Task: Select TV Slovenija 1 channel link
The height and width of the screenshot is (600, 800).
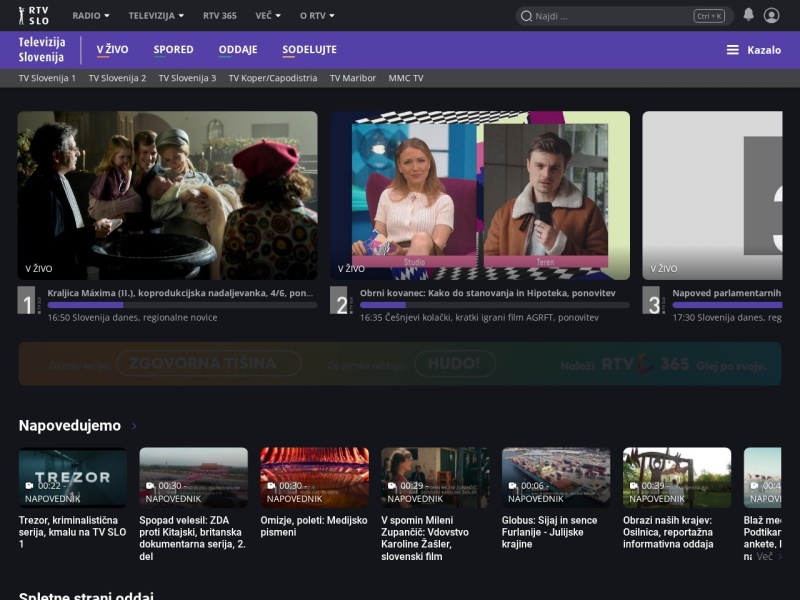Action: [x=47, y=78]
